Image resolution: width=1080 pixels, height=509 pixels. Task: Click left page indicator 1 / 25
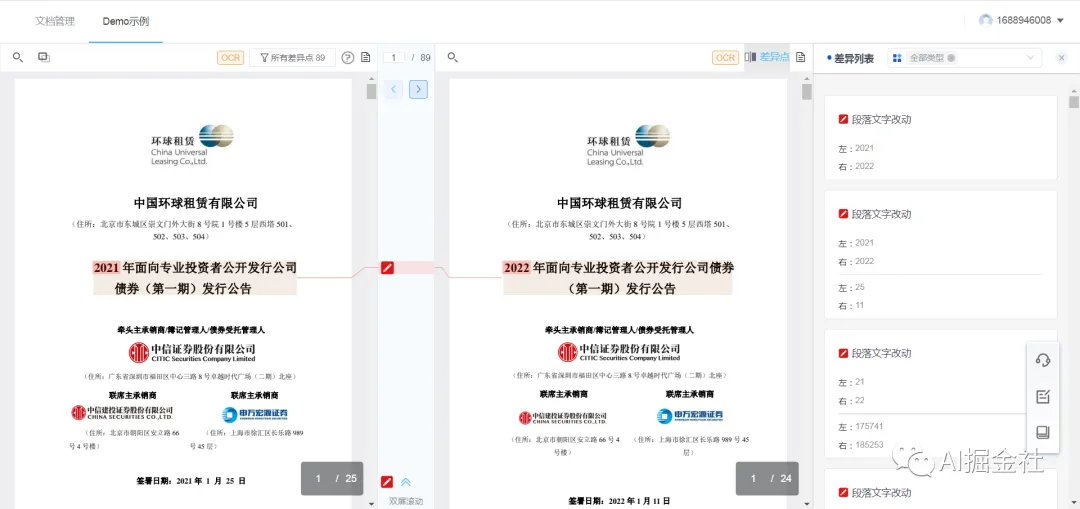pyautogui.click(x=332, y=478)
